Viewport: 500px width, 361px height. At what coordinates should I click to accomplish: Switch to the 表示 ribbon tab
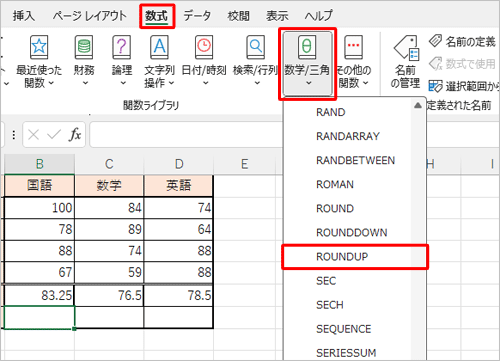(277, 16)
